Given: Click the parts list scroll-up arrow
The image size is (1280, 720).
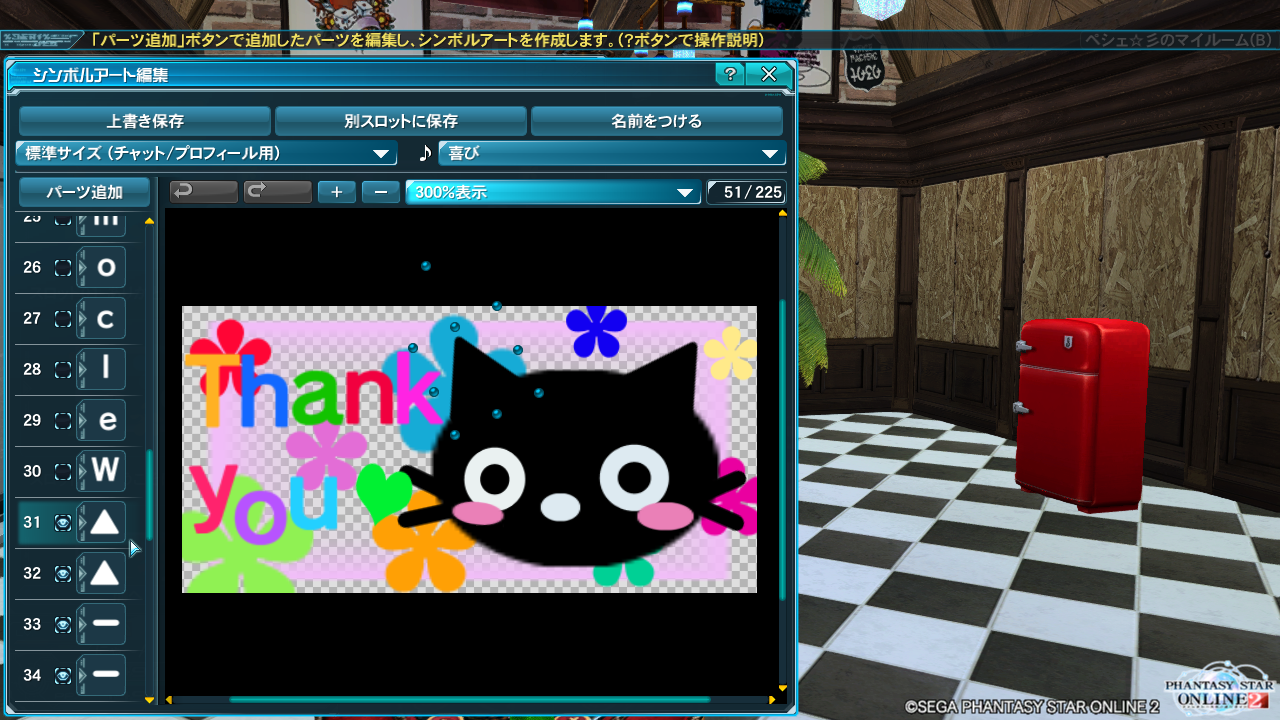Looking at the screenshot, I should pos(150,220).
